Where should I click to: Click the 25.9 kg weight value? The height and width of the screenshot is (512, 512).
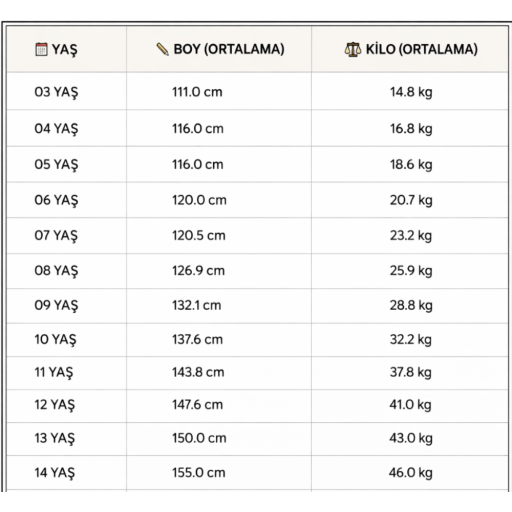click(x=411, y=270)
